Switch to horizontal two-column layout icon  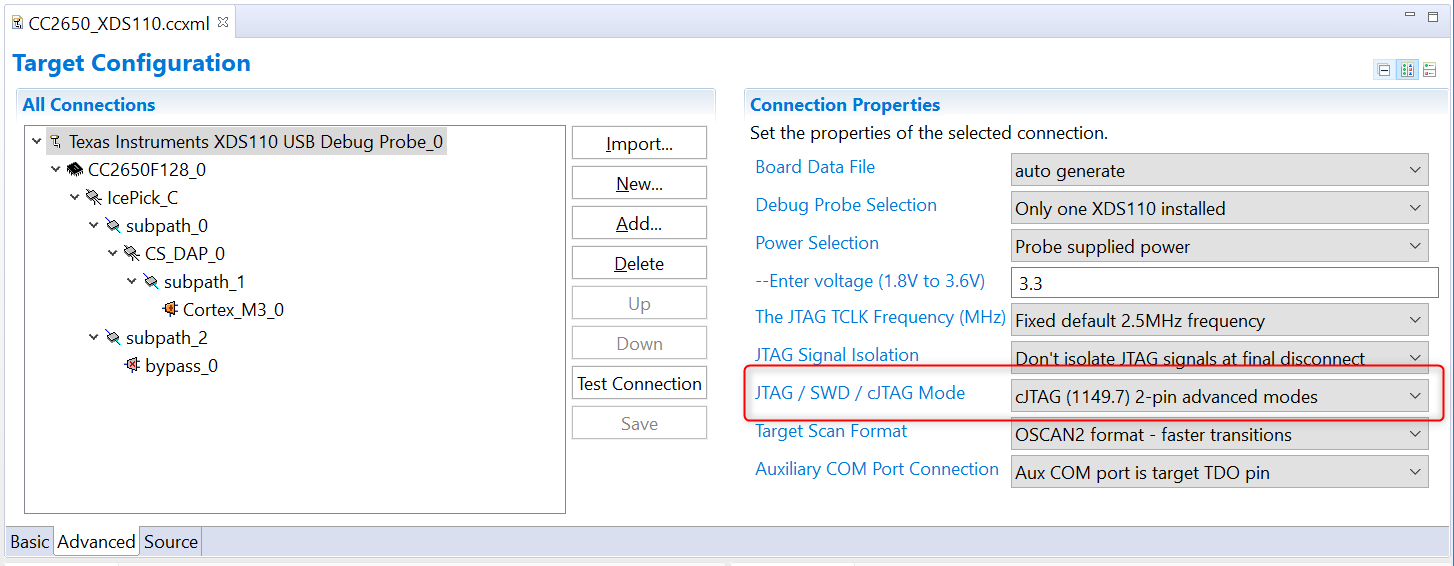click(x=1407, y=70)
